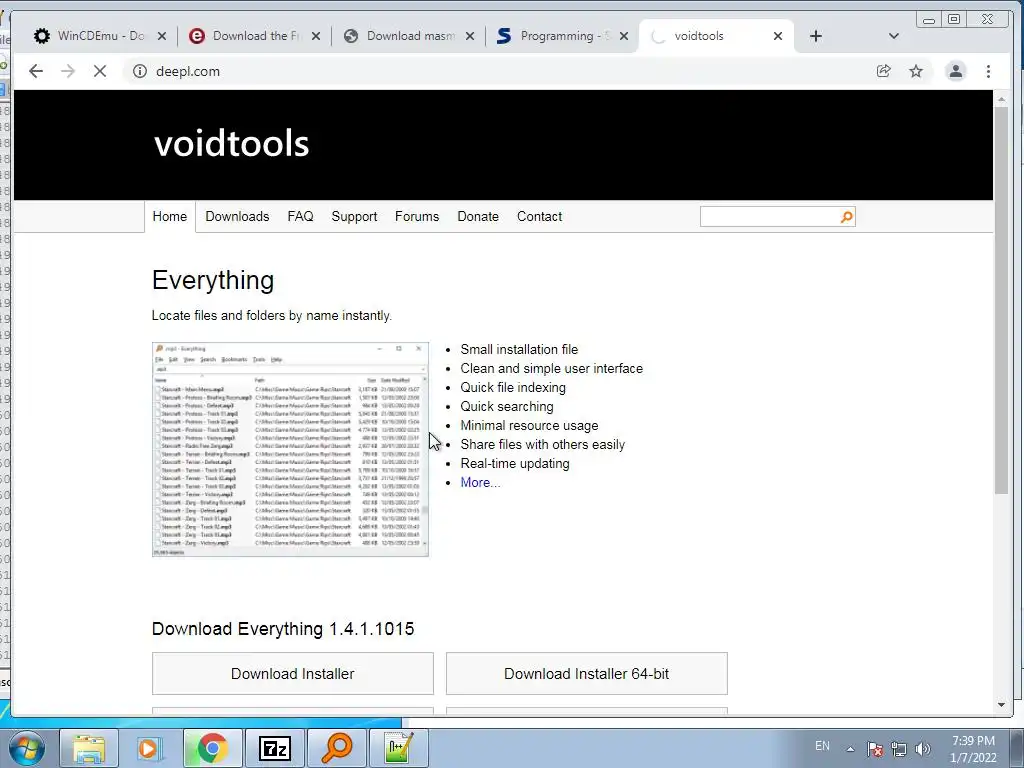The height and width of the screenshot is (768, 1024).
Task: Close the voidtools tab
Action: click(778, 36)
